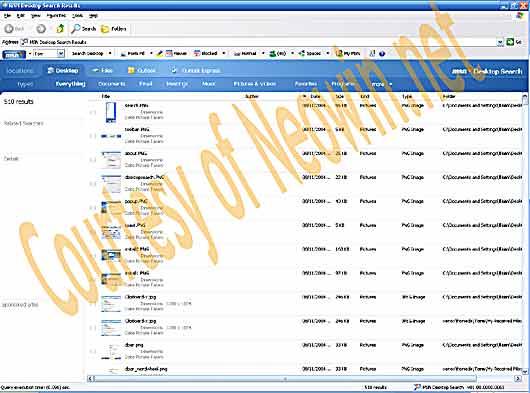Select the Desktop location tab
Image resolution: width=530 pixels, height=393 pixels.
click(x=63, y=70)
